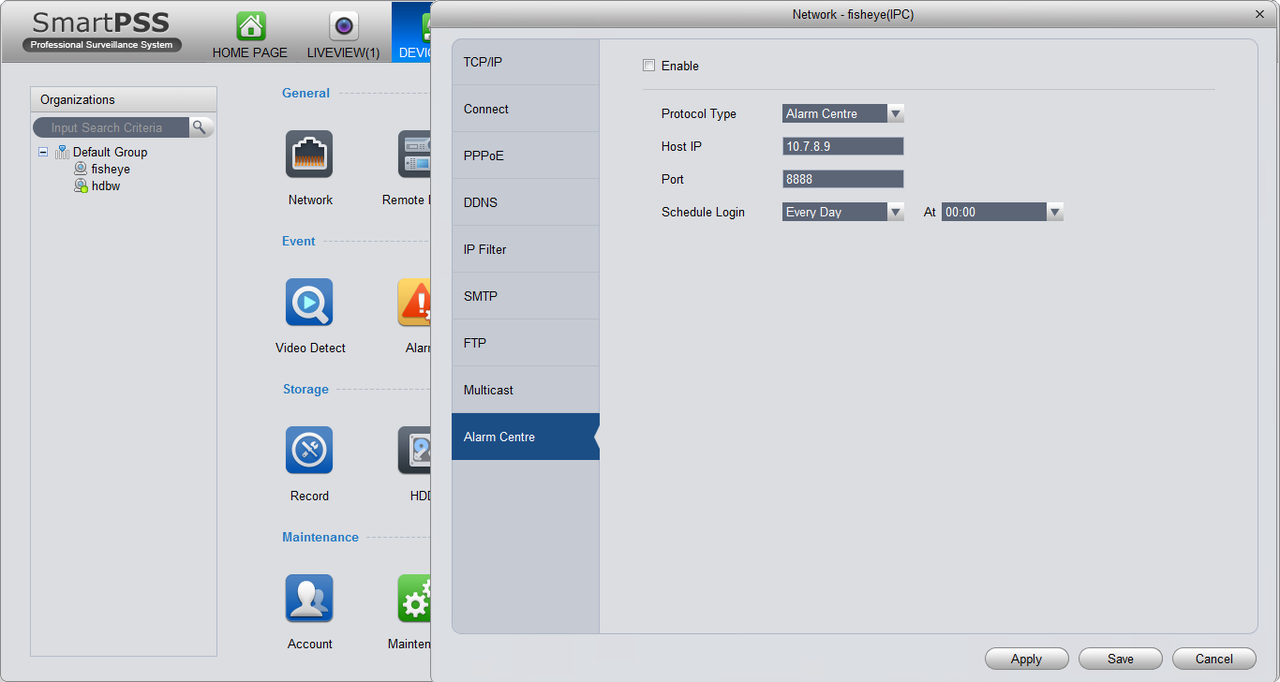The width and height of the screenshot is (1280, 682).
Task: Click the Host IP field
Action: click(x=843, y=146)
